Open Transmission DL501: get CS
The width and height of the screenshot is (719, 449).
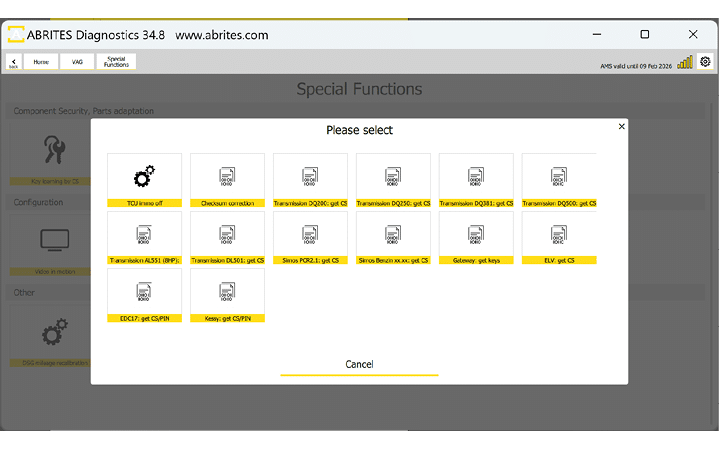point(227,238)
